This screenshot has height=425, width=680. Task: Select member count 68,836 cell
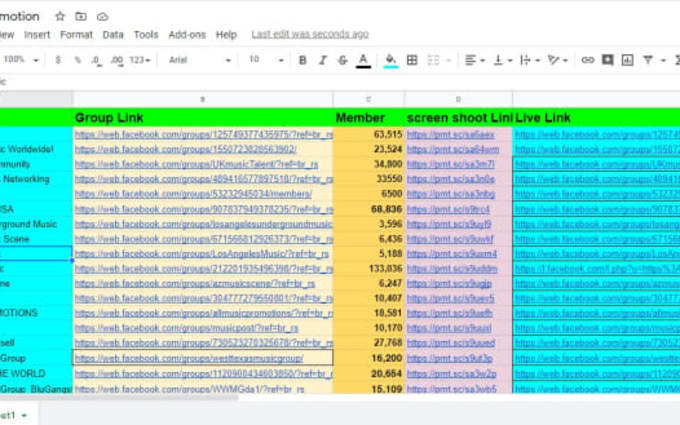369,209
